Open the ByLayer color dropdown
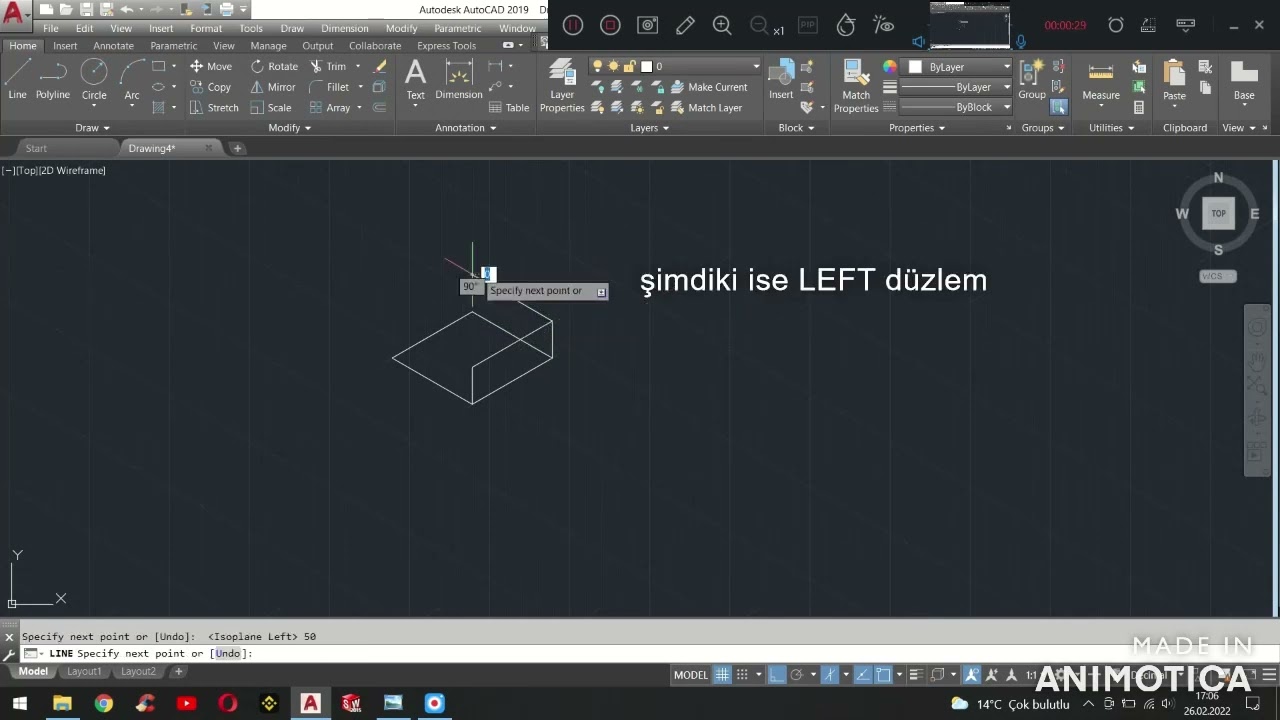 click(1007, 67)
